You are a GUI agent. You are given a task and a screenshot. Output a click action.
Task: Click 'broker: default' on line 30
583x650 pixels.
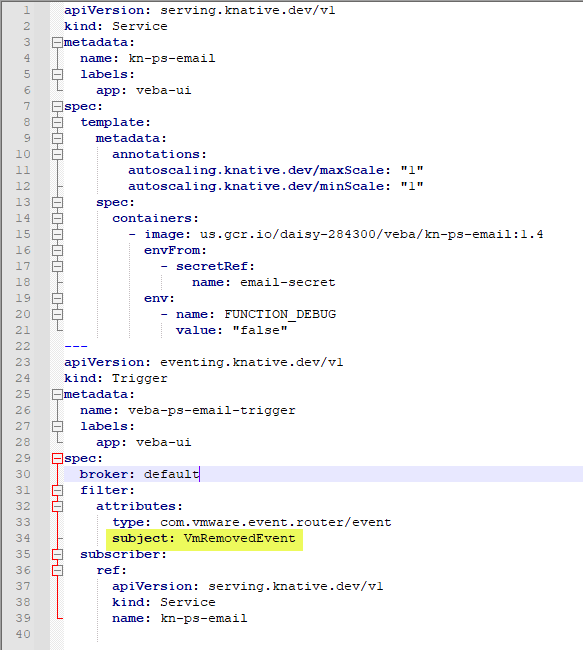pos(140,474)
